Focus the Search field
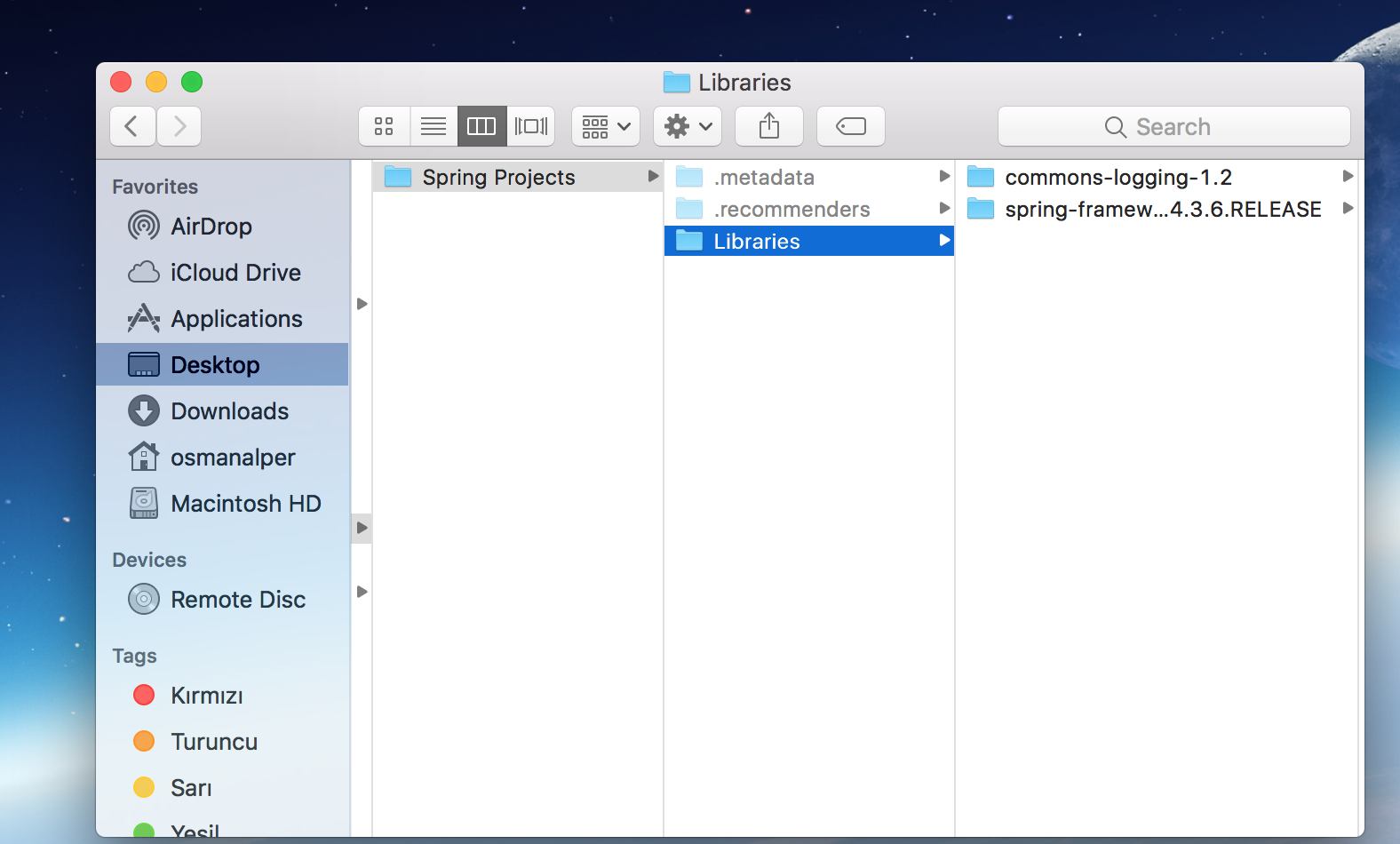Screen dimensions: 1400x844 click(1174, 126)
